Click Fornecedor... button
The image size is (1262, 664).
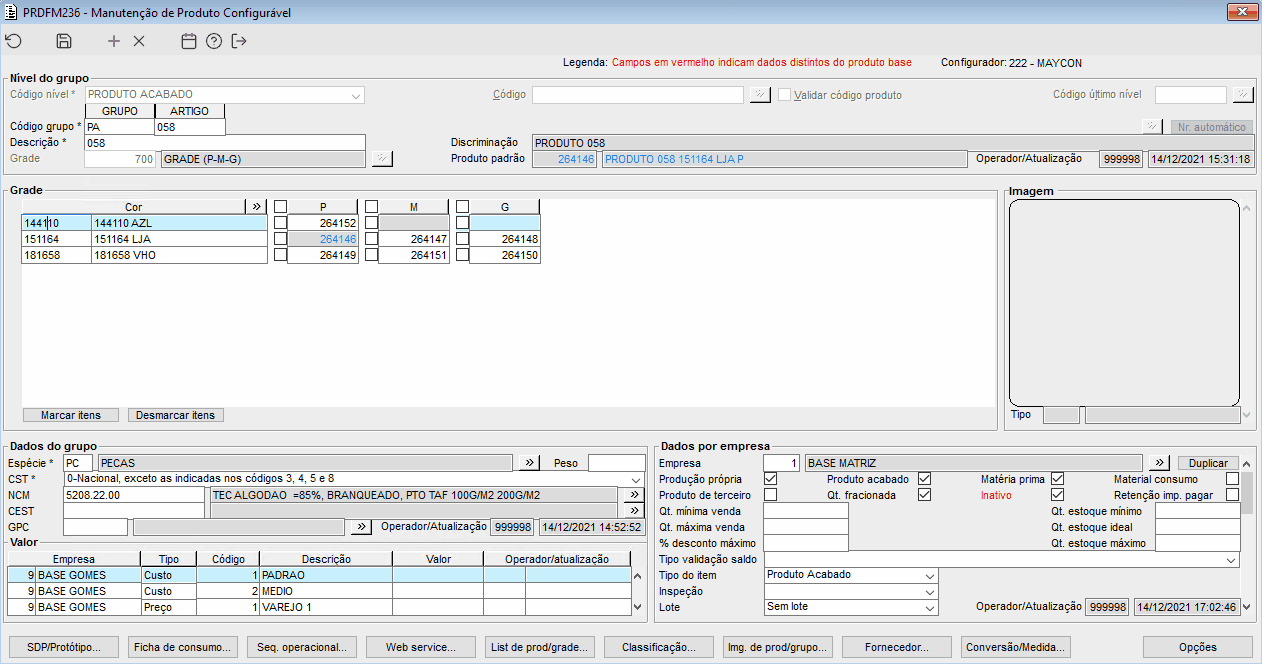897,647
